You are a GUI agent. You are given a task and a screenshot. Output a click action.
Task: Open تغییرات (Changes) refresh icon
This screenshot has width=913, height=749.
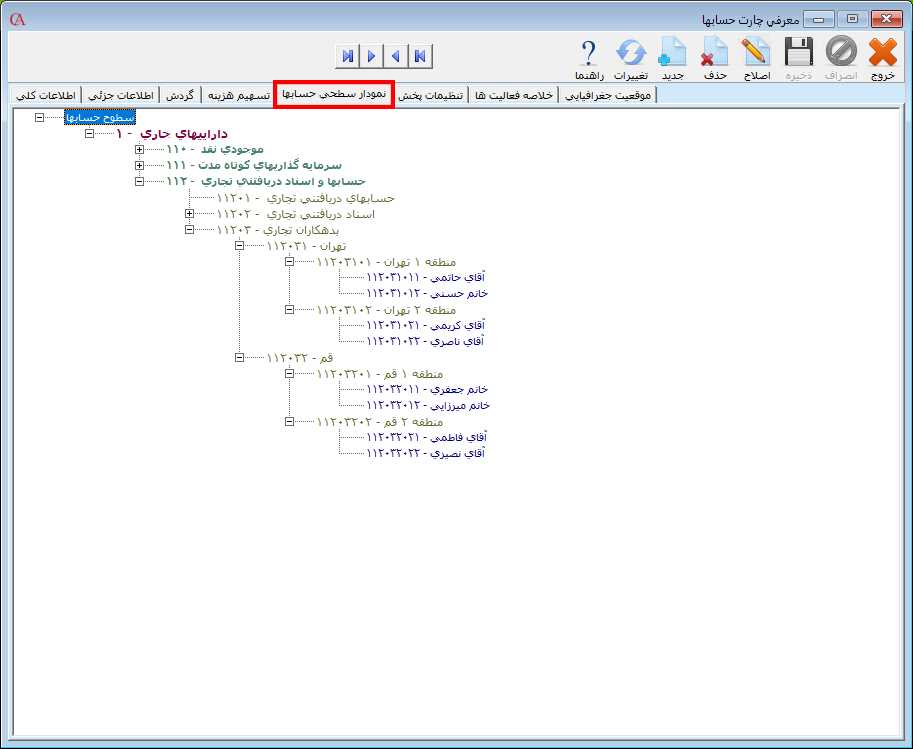630,53
